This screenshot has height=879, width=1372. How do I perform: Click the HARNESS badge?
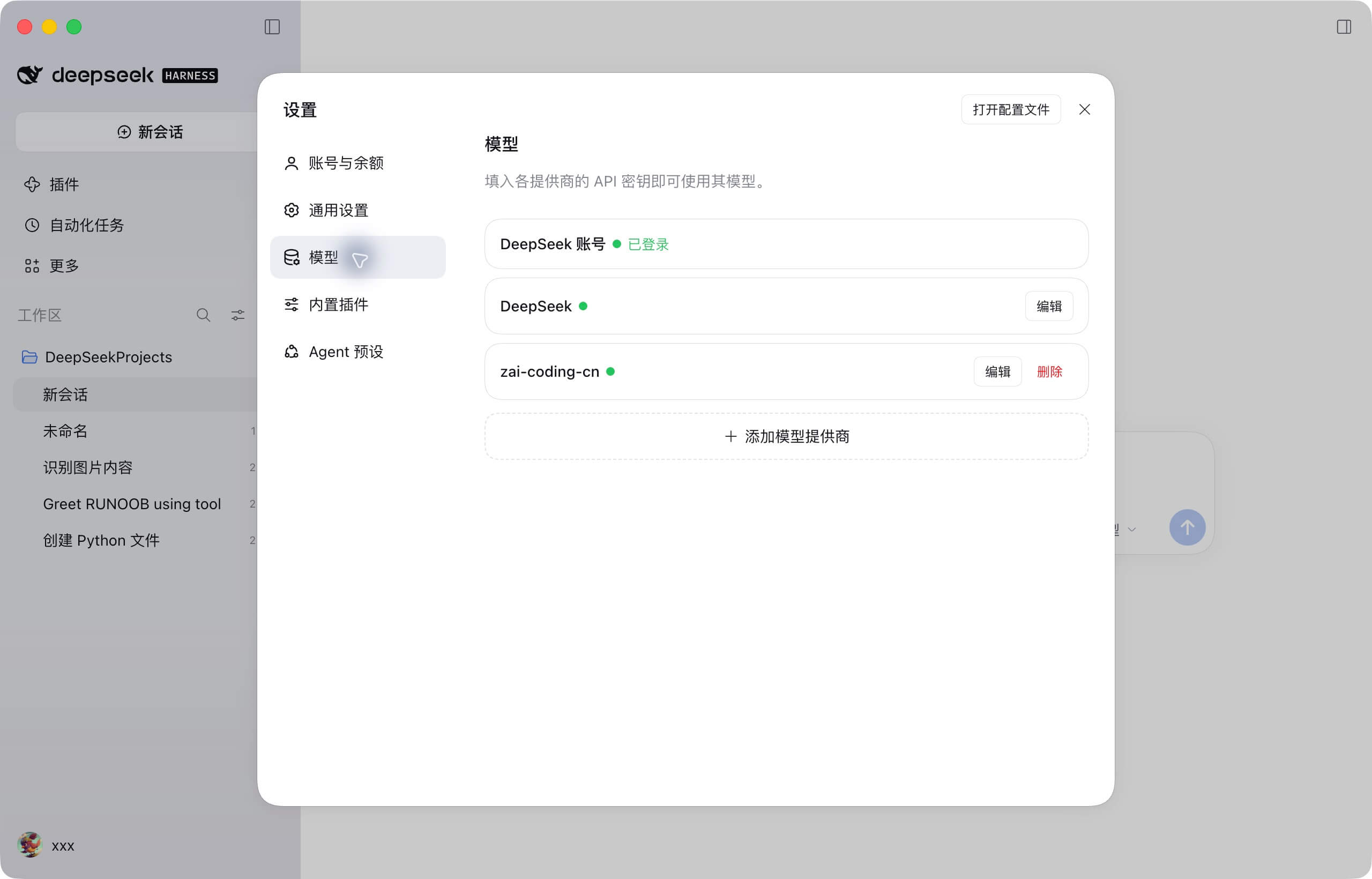click(190, 76)
